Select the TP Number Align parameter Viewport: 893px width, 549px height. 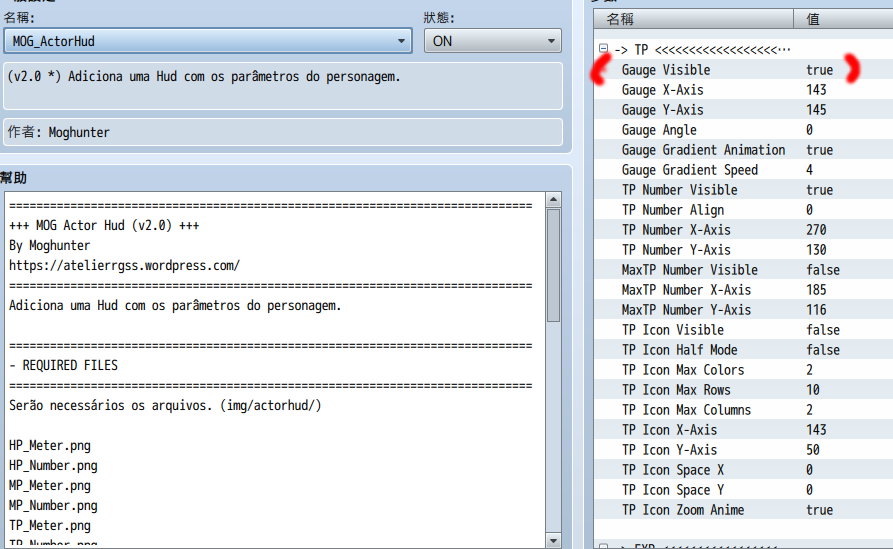pos(743,210)
